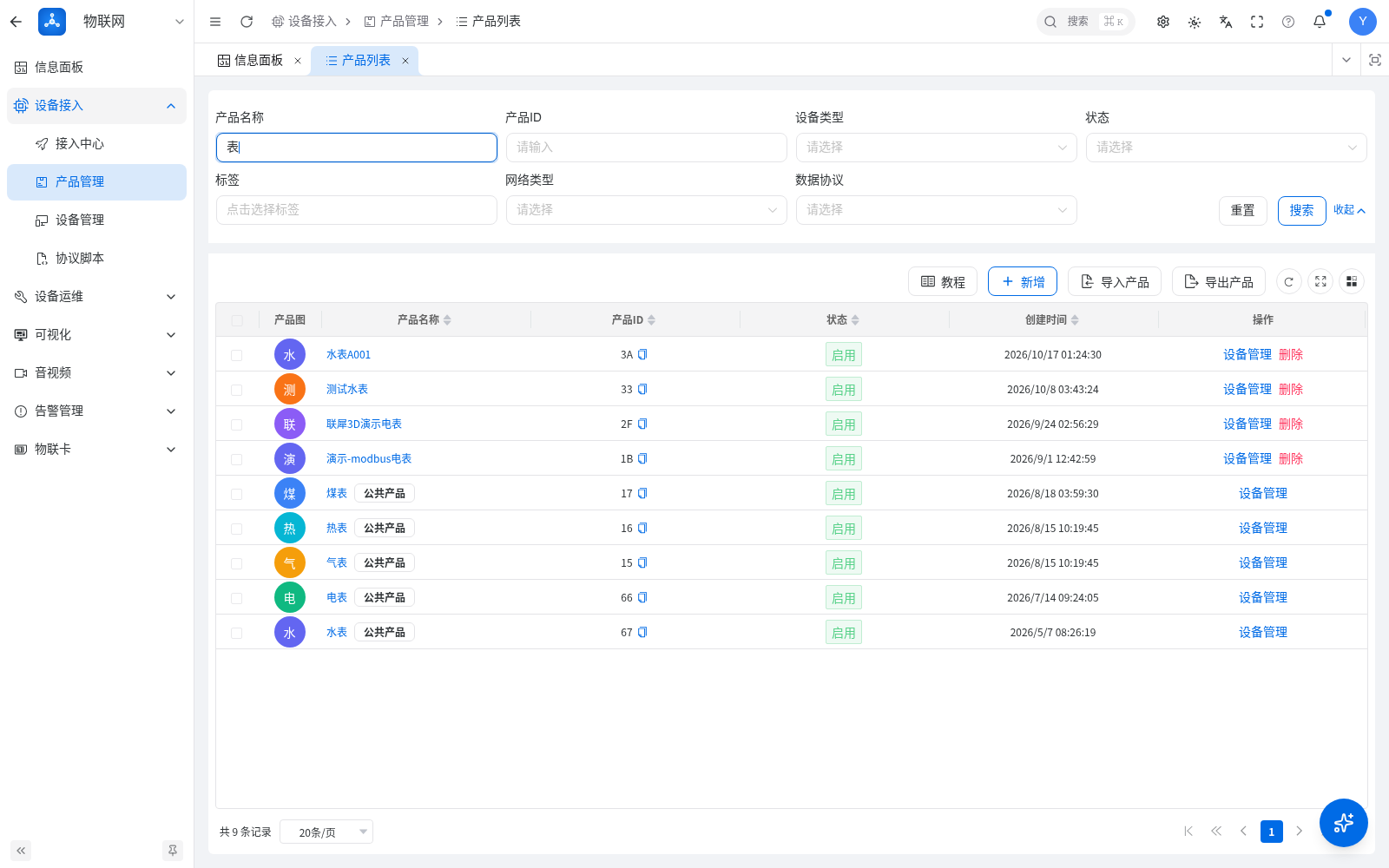1389x868 pixels.
Task: Check the 水表A001 row checkbox
Action: click(236, 355)
